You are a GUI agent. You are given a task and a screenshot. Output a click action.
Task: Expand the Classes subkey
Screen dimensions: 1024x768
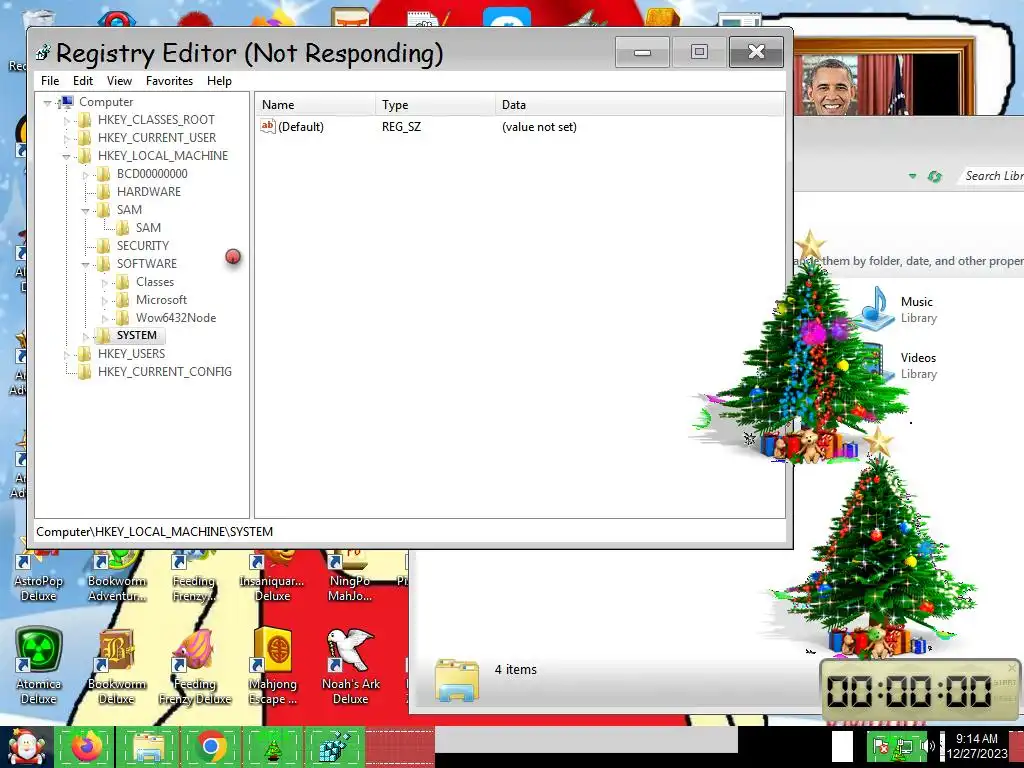click(104, 283)
